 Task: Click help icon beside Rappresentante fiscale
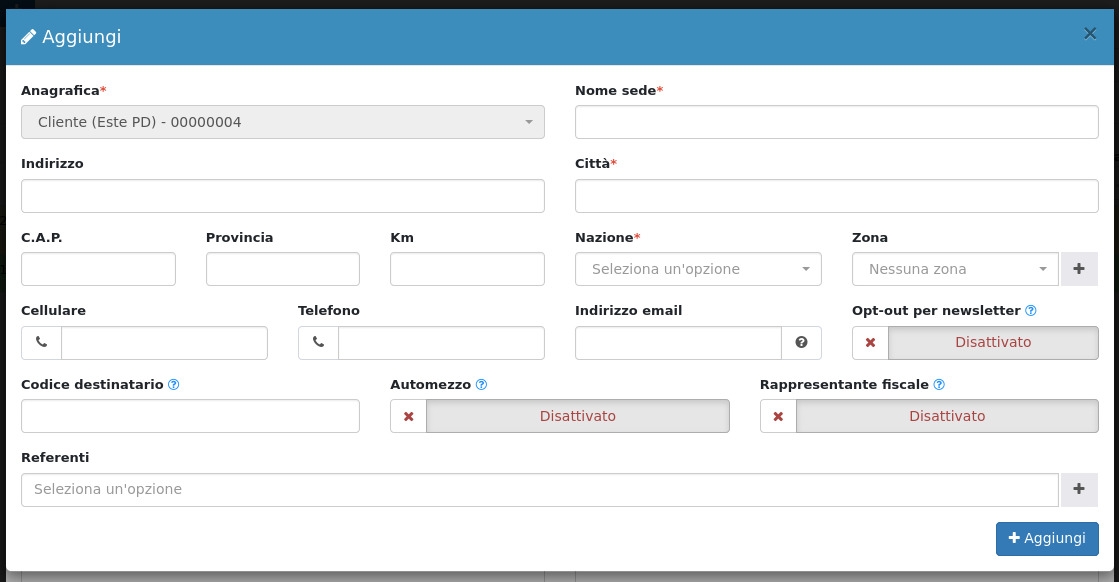tap(939, 384)
